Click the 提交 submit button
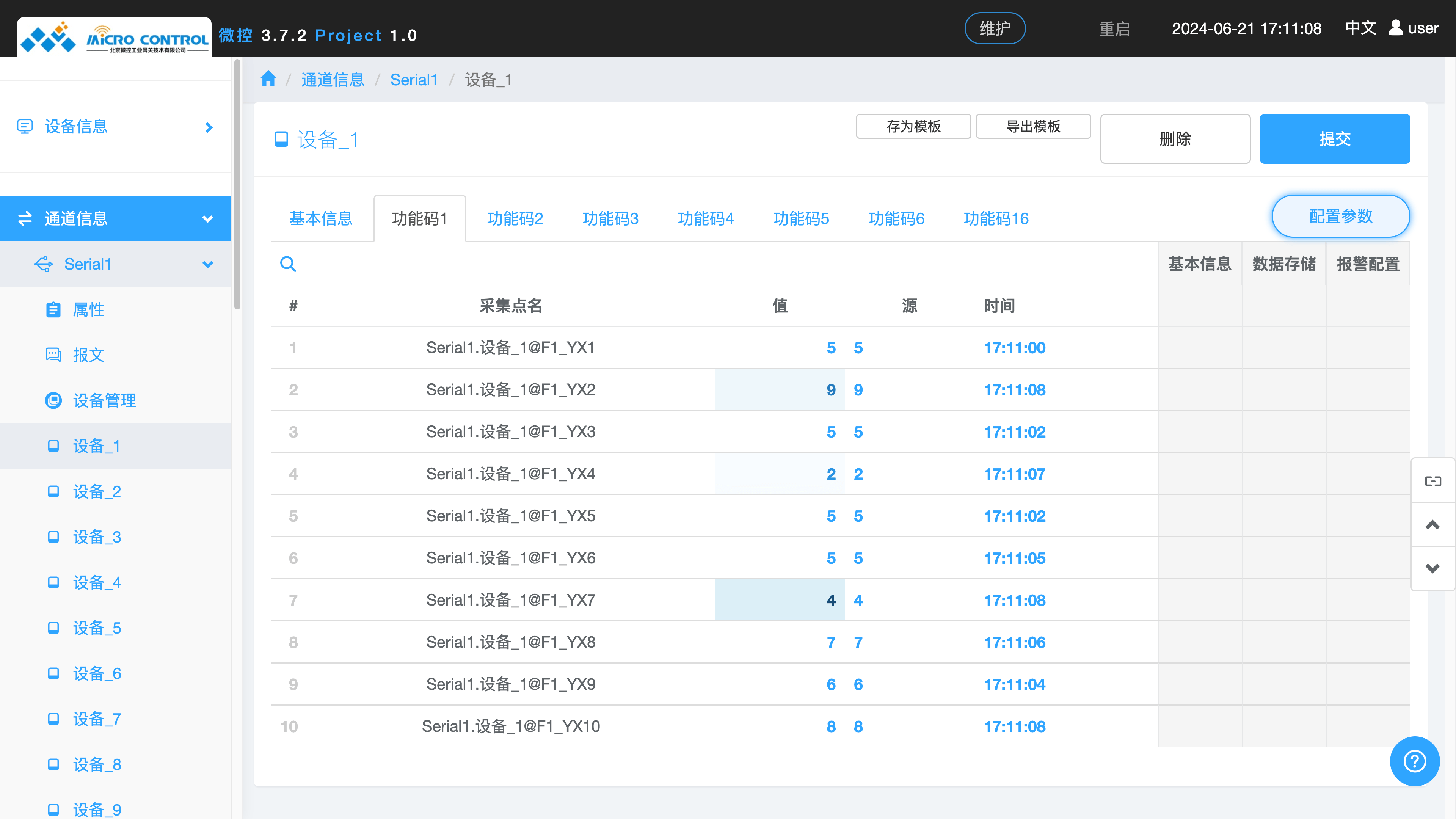The height and width of the screenshot is (819, 1456). pos(1335,138)
